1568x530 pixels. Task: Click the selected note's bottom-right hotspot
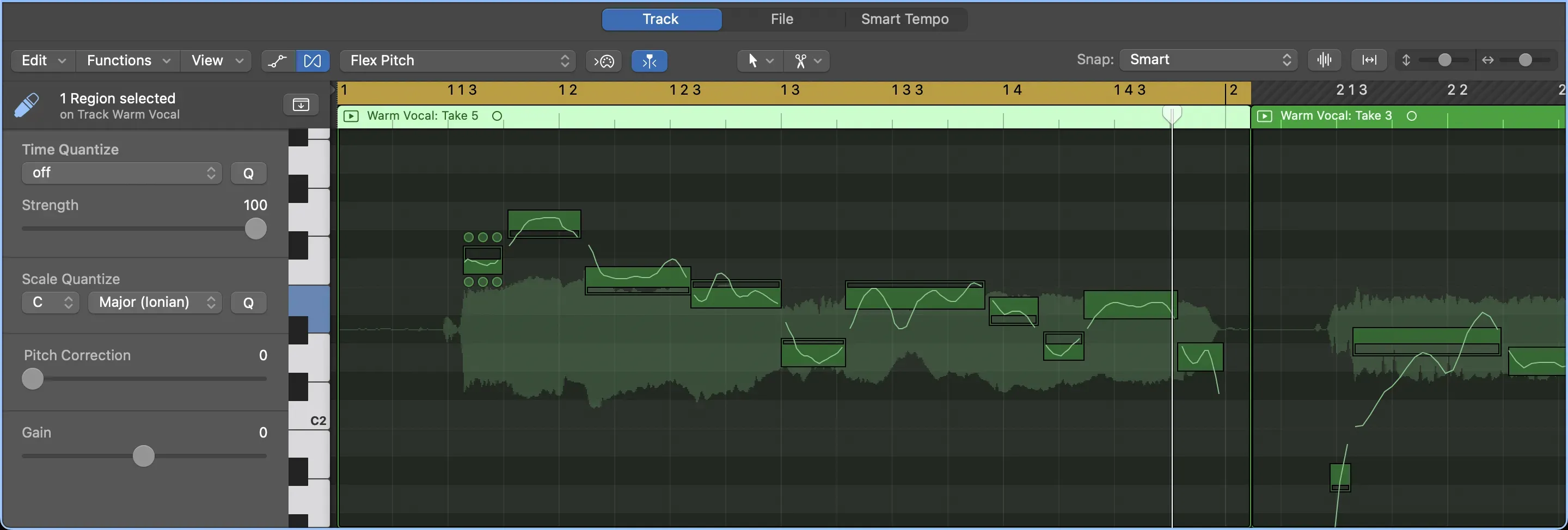click(497, 282)
